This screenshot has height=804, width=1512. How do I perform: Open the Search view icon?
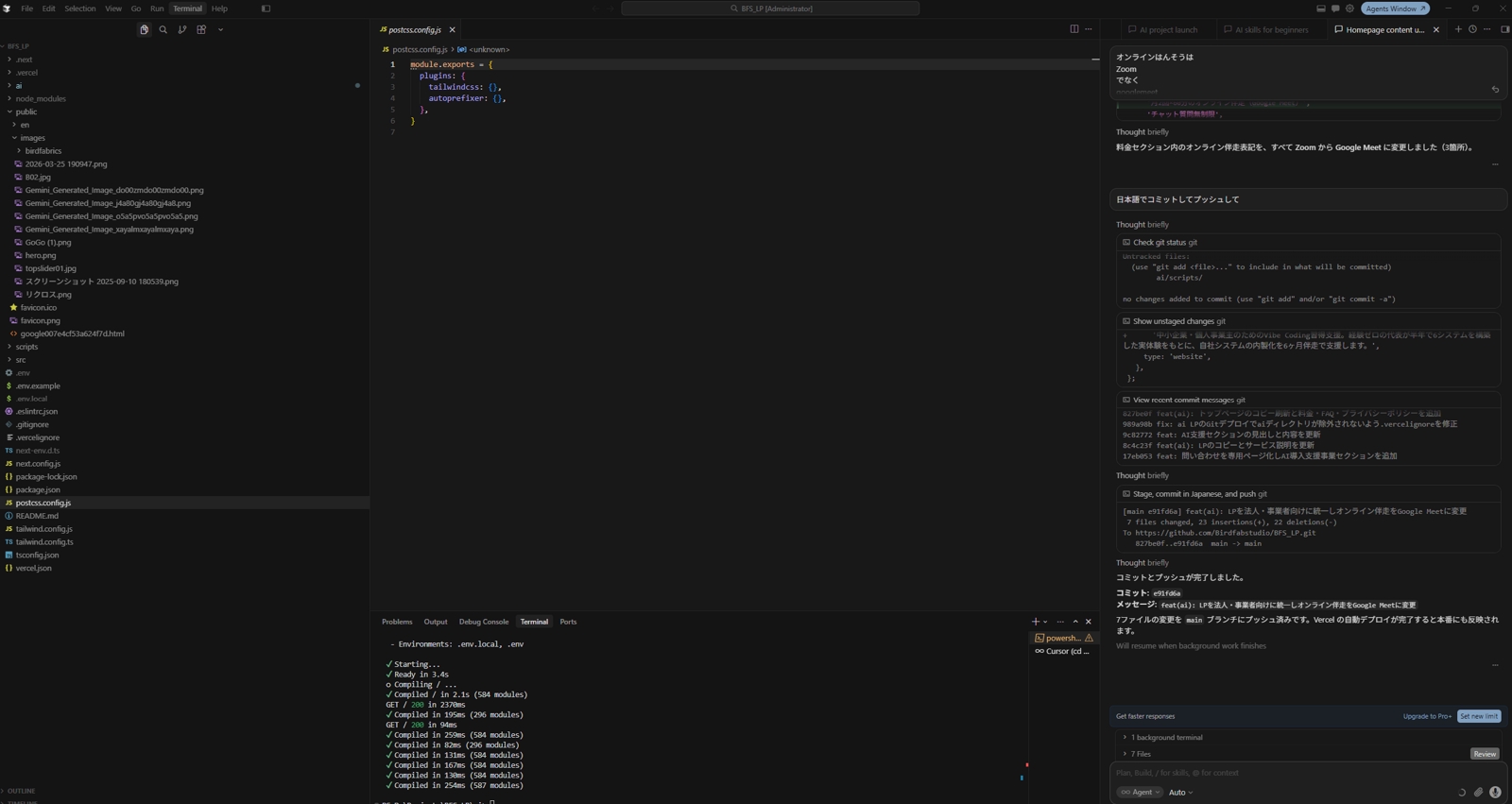pyautogui.click(x=163, y=30)
